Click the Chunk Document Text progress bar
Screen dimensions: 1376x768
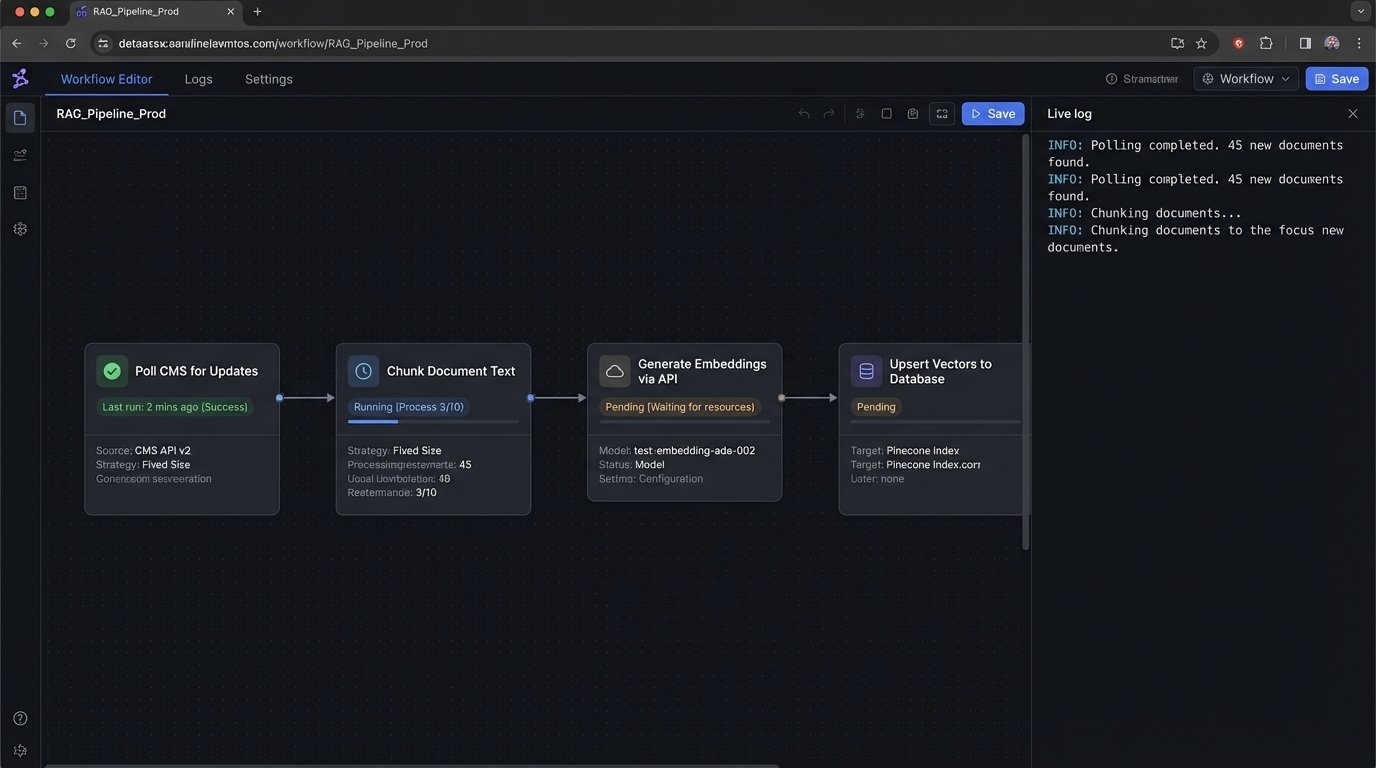tap(432, 422)
